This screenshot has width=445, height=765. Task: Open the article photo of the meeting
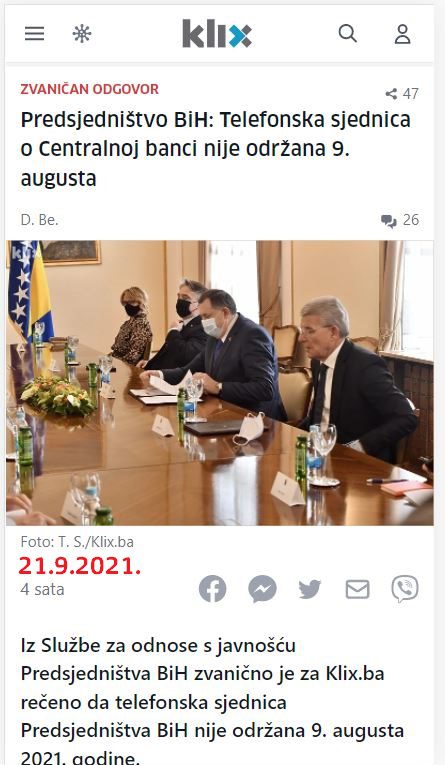(x=220, y=382)
